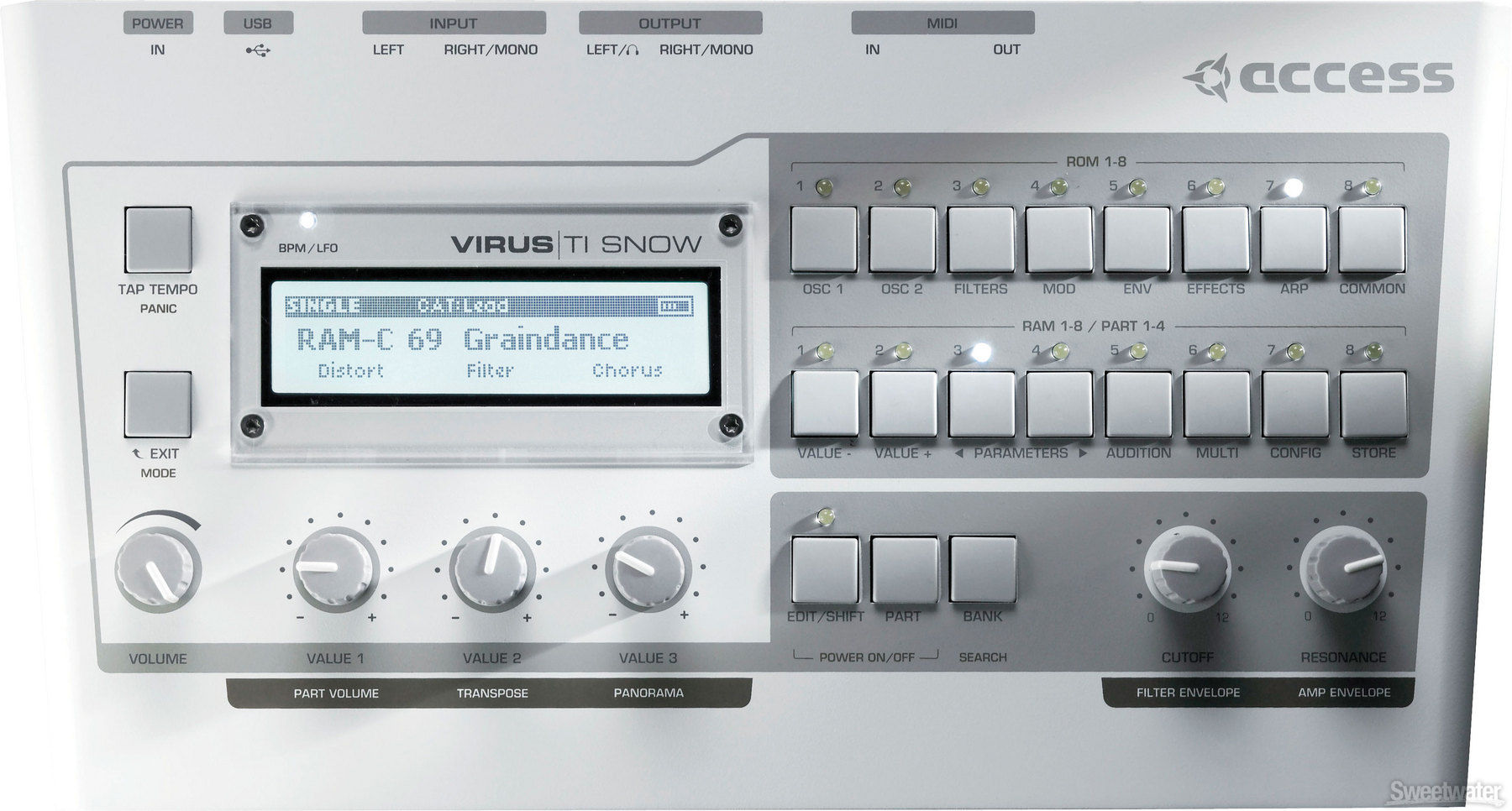The image size is (1512, 811).
Task: Go to previous parameter with left PARAMETERS button
Action: (x=982, y=404)
